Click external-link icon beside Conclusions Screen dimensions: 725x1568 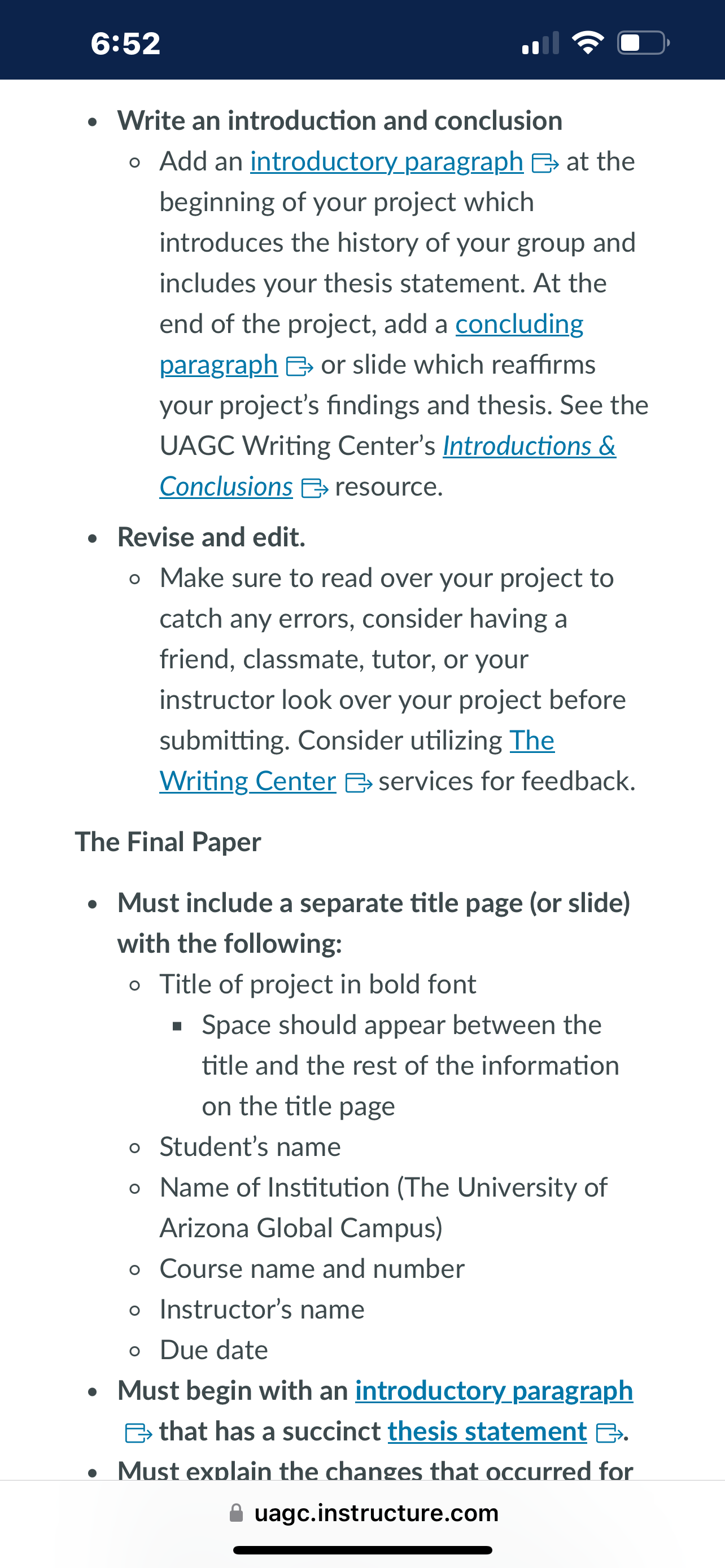315,488
